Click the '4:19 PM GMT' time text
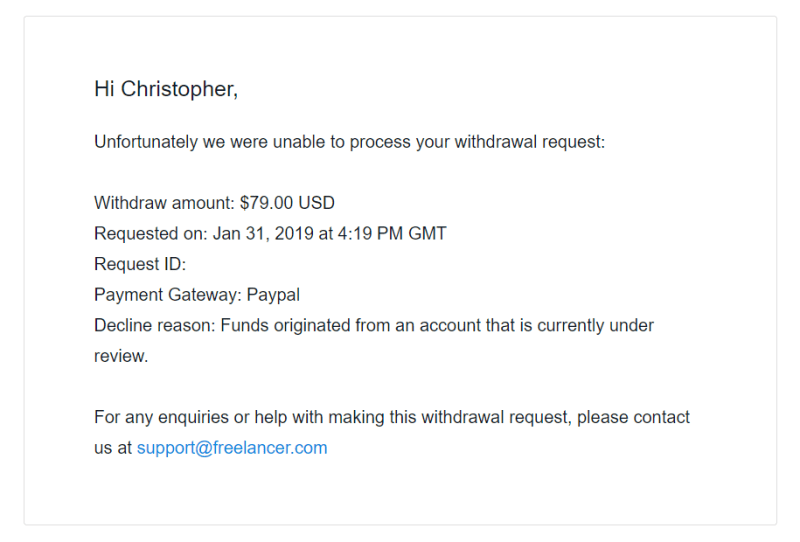 click(x=392, y=233)
